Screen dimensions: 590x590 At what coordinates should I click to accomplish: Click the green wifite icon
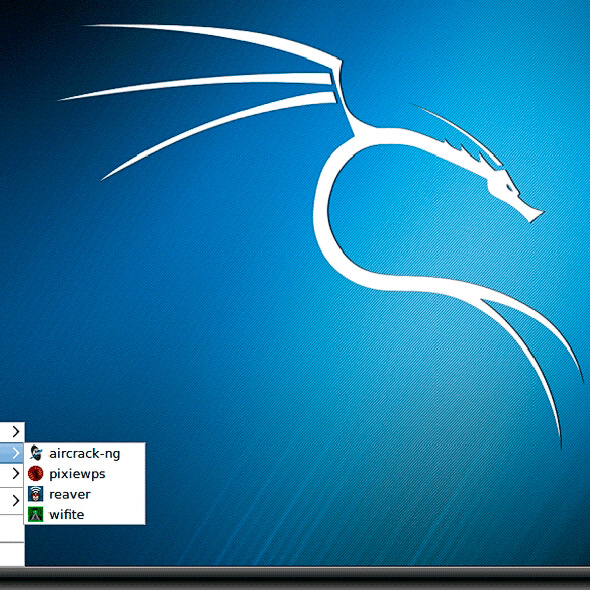point(36,514)
